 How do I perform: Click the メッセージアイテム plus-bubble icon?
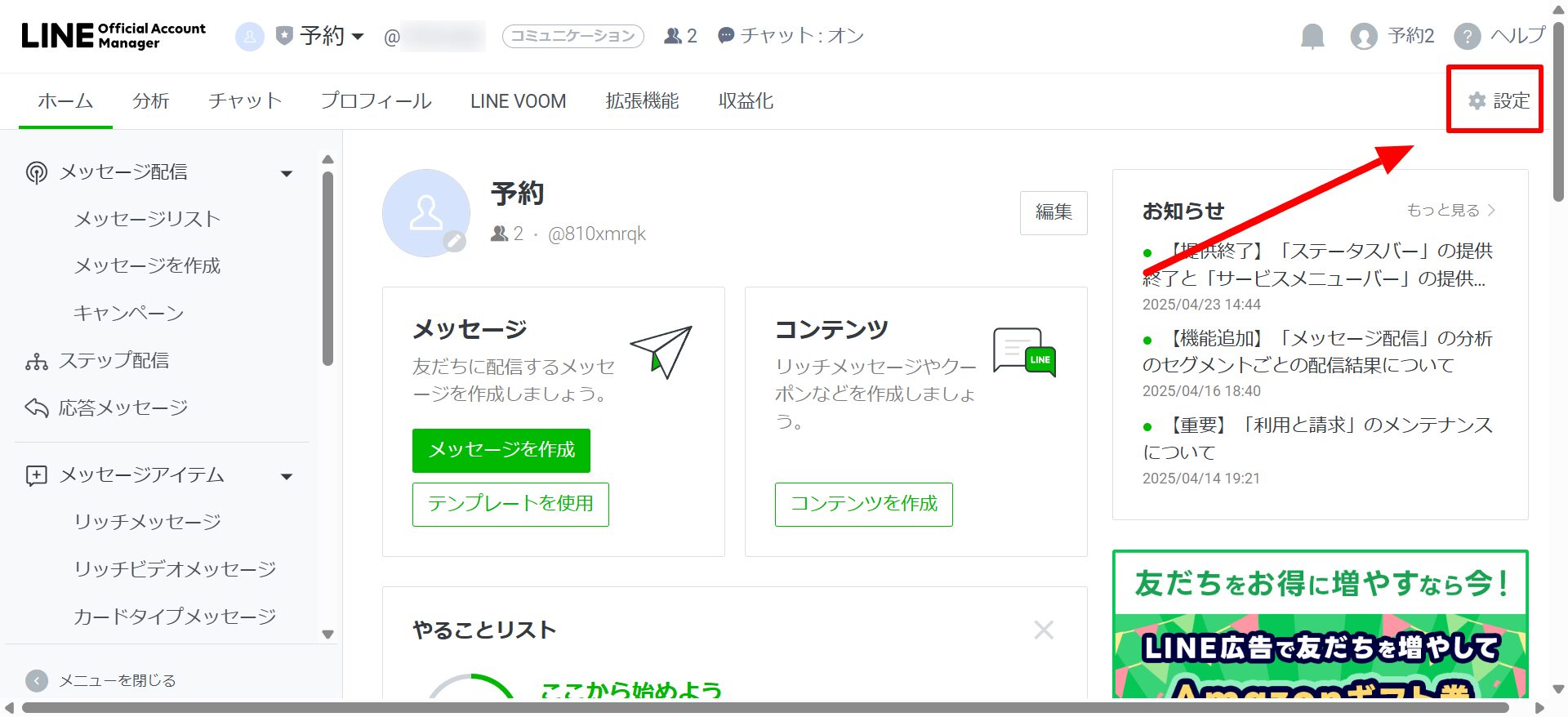[x=37, y=476]
